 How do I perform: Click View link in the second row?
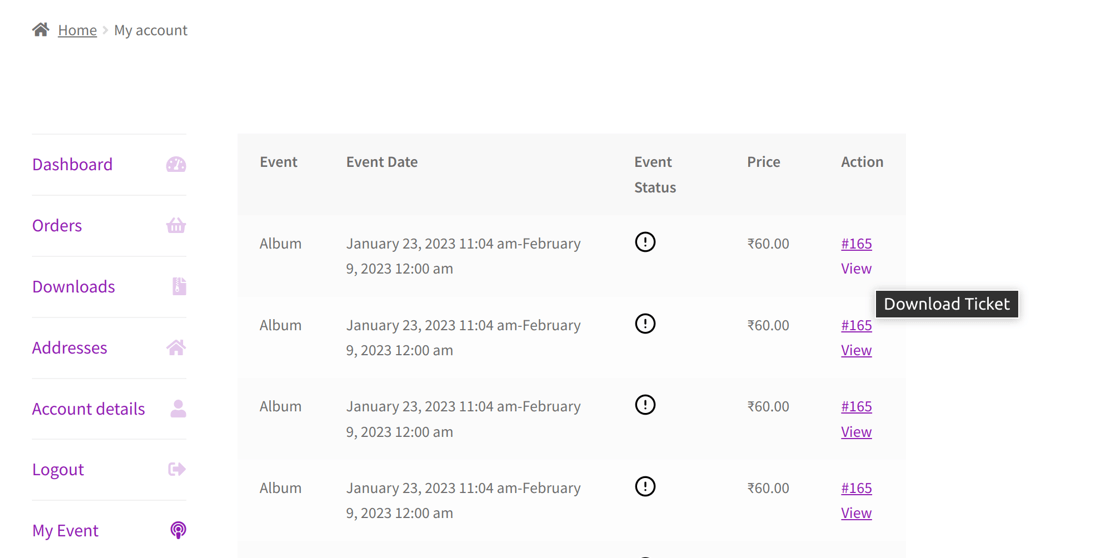[x=856, y=350]
